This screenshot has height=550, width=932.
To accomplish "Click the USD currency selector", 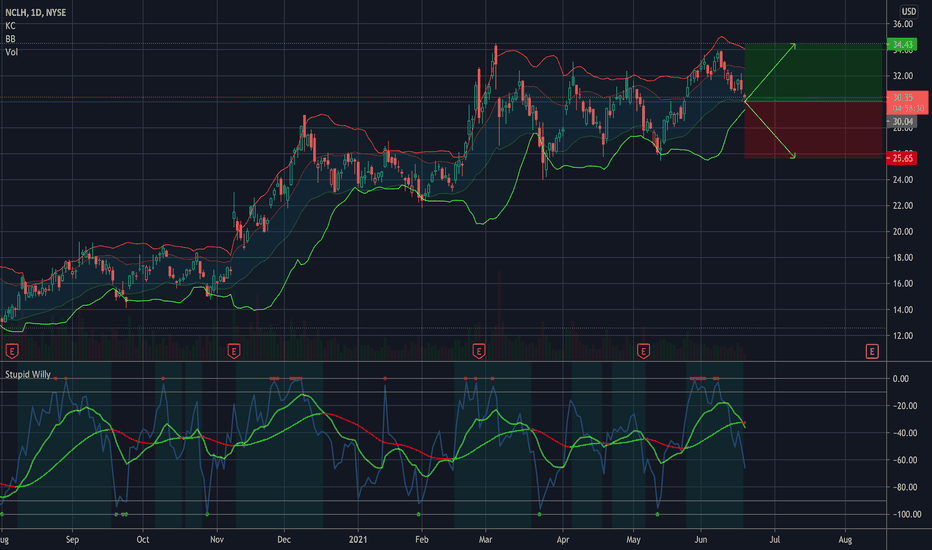I will (x=909, y=11).
